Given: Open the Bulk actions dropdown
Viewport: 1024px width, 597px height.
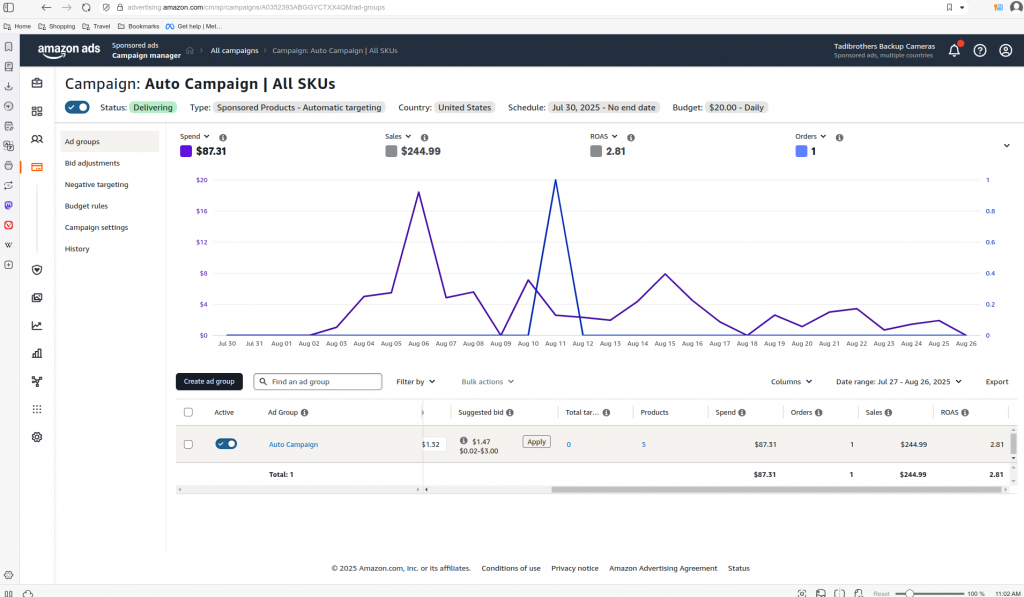Looking at the screenshot, I should 487,381.
